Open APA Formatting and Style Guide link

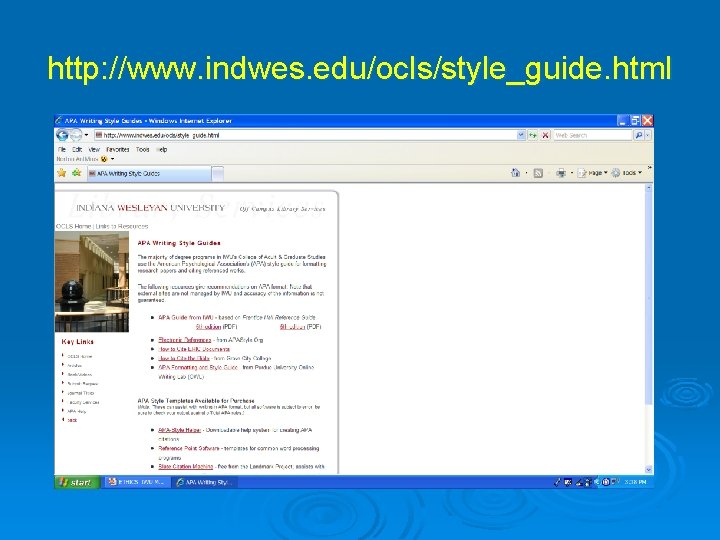198,367
